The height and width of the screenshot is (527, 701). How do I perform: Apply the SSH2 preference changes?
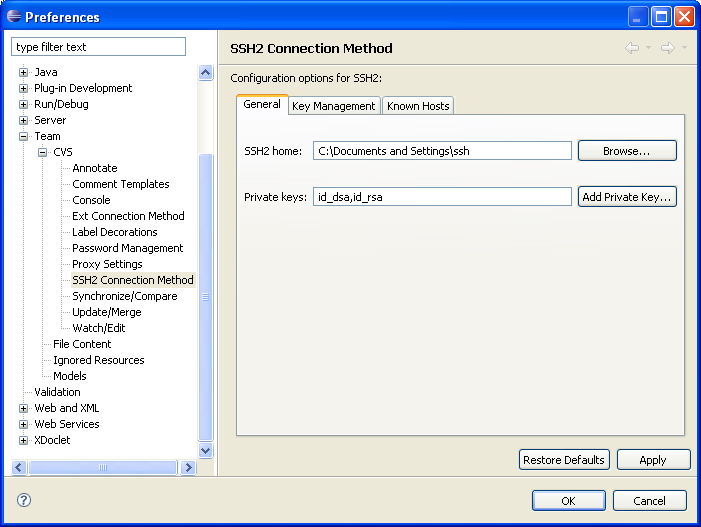653,460
